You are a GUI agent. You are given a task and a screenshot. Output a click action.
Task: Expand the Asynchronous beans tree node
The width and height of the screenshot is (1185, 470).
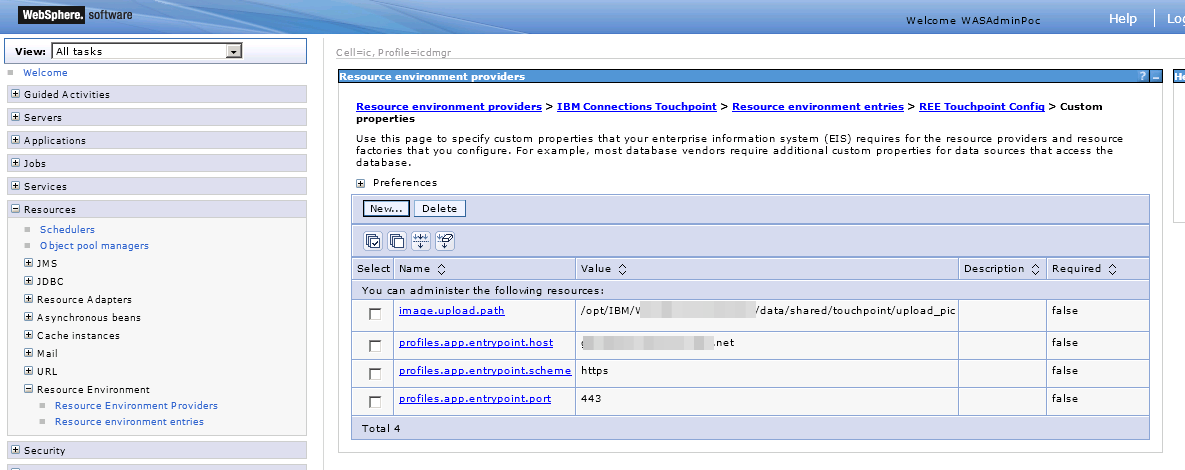[29, 317]
